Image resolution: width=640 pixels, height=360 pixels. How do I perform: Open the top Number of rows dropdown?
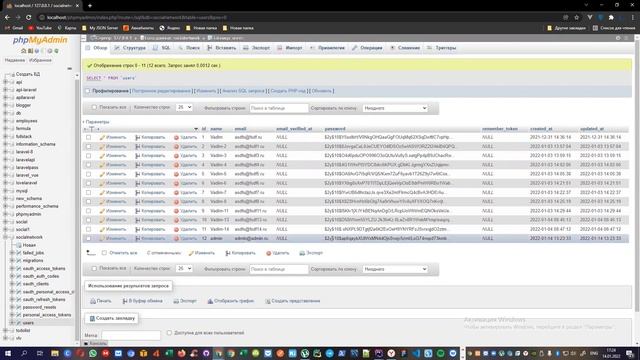click(184, 107)
